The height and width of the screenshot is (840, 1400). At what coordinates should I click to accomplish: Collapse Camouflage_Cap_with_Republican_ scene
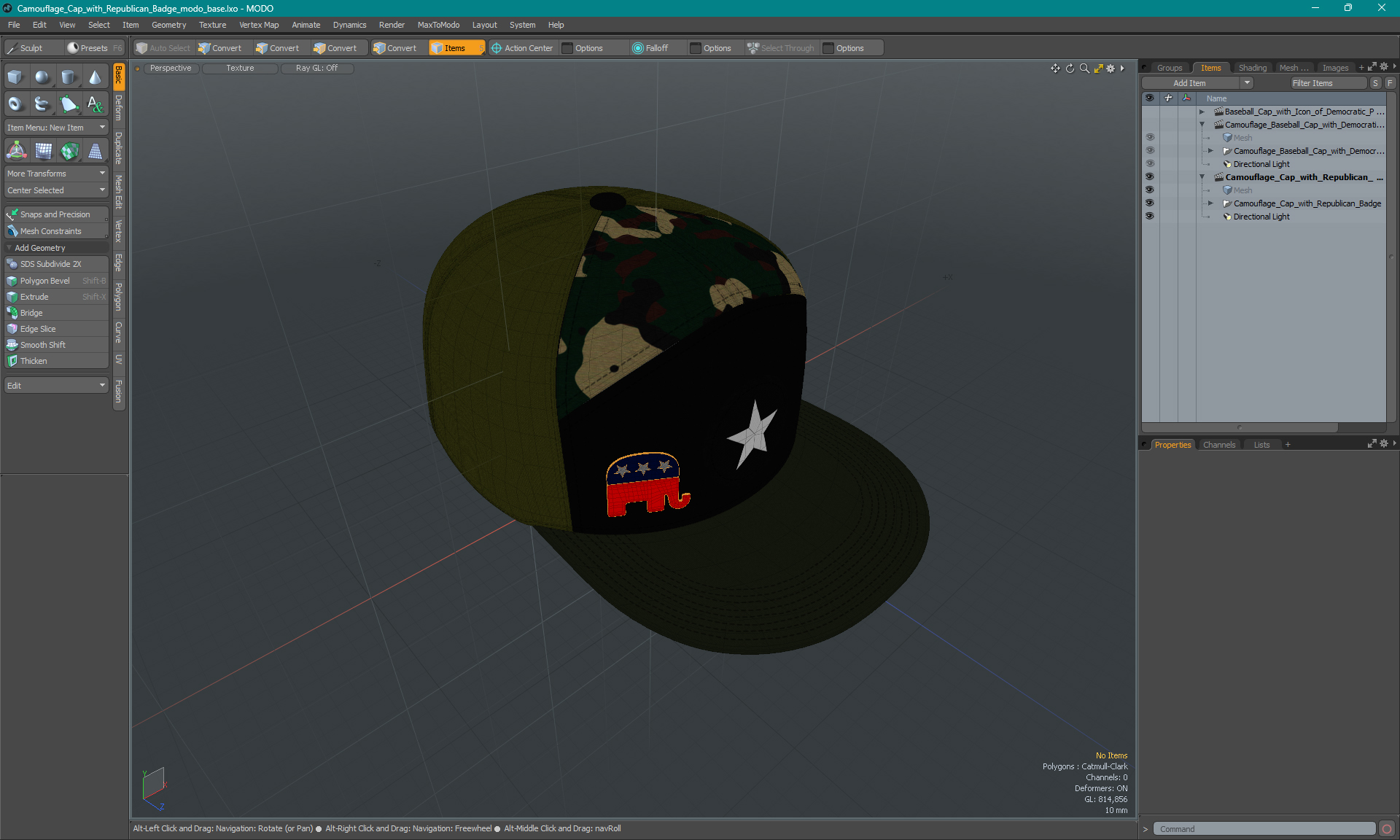coord(1202,177)
